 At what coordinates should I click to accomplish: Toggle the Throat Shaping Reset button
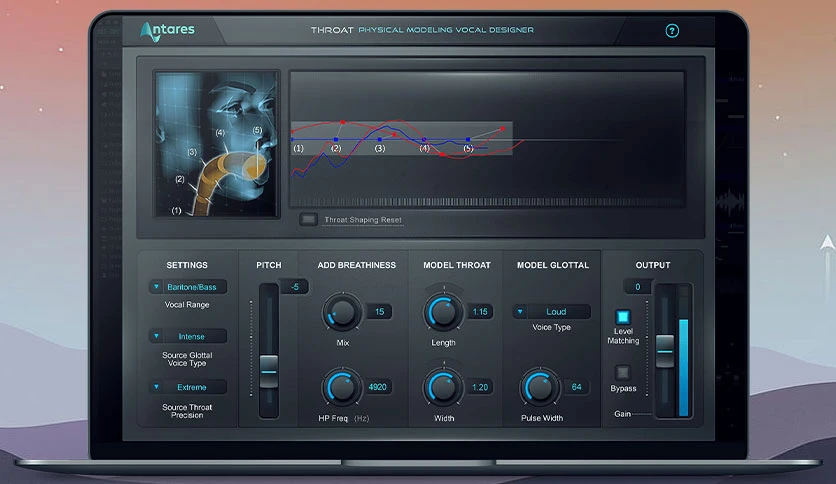coord(308,219)
